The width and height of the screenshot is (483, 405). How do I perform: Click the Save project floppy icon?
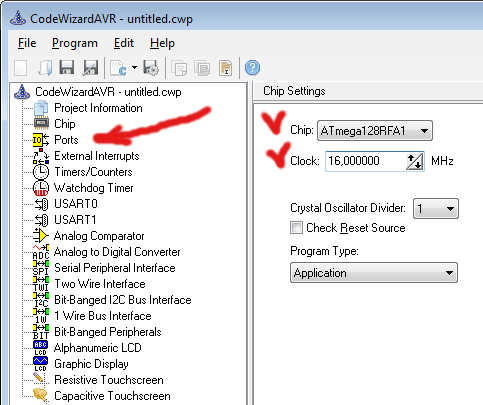[x=67, y=68]
